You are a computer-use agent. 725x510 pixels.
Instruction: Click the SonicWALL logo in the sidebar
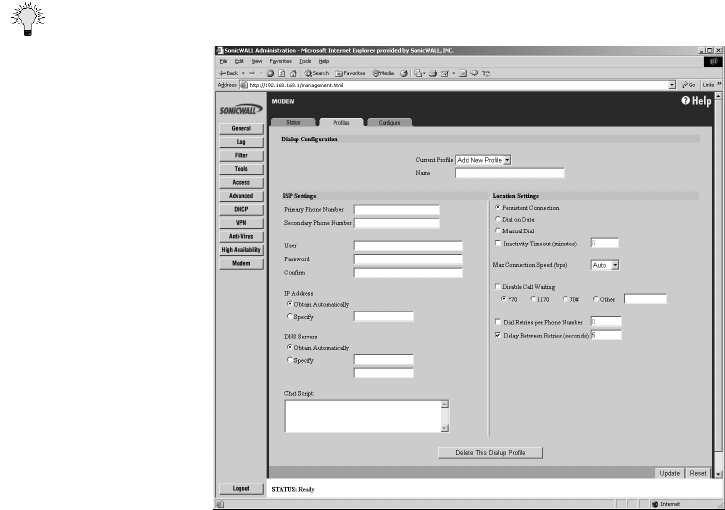(x=241, y=110)
